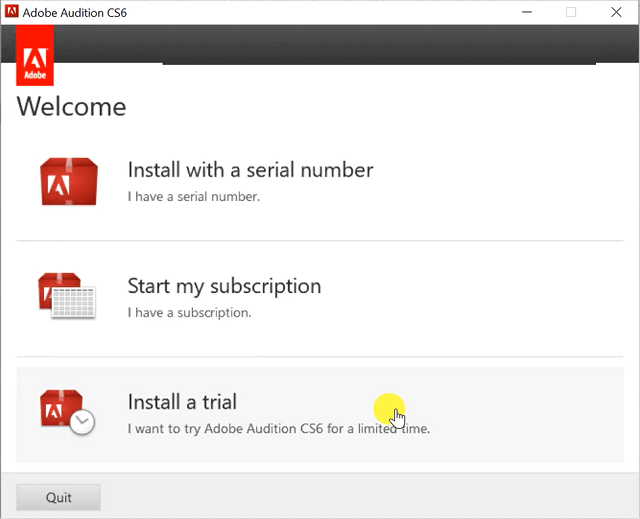Close the Adobe Audition CS6 installer window
This screenshot has width=640, height=519.
point(617,12)
